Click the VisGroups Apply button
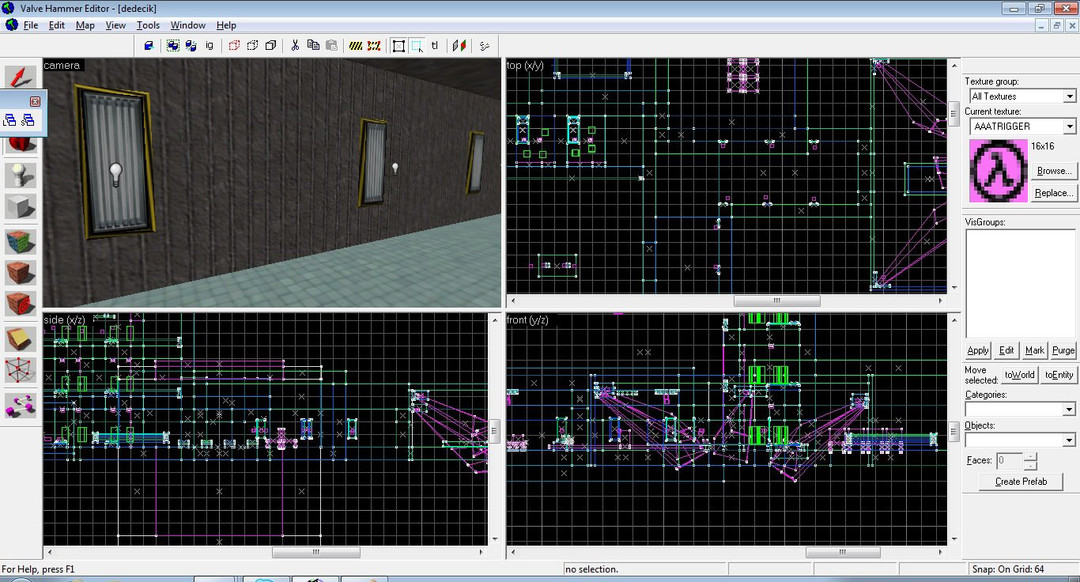The height and width of the screenshot is (582, 1080). (x=978, y=350)
